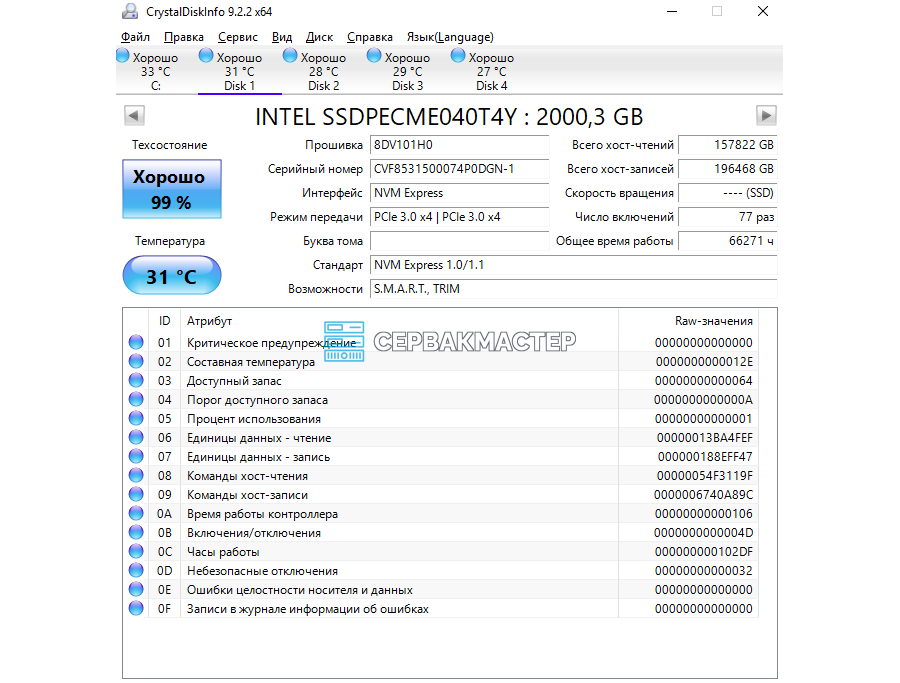Click the CrystalDiskInfo application icon in title bar
Viewport: 900px width, 683px height.
pyautogui.click(x=130, y=11)
